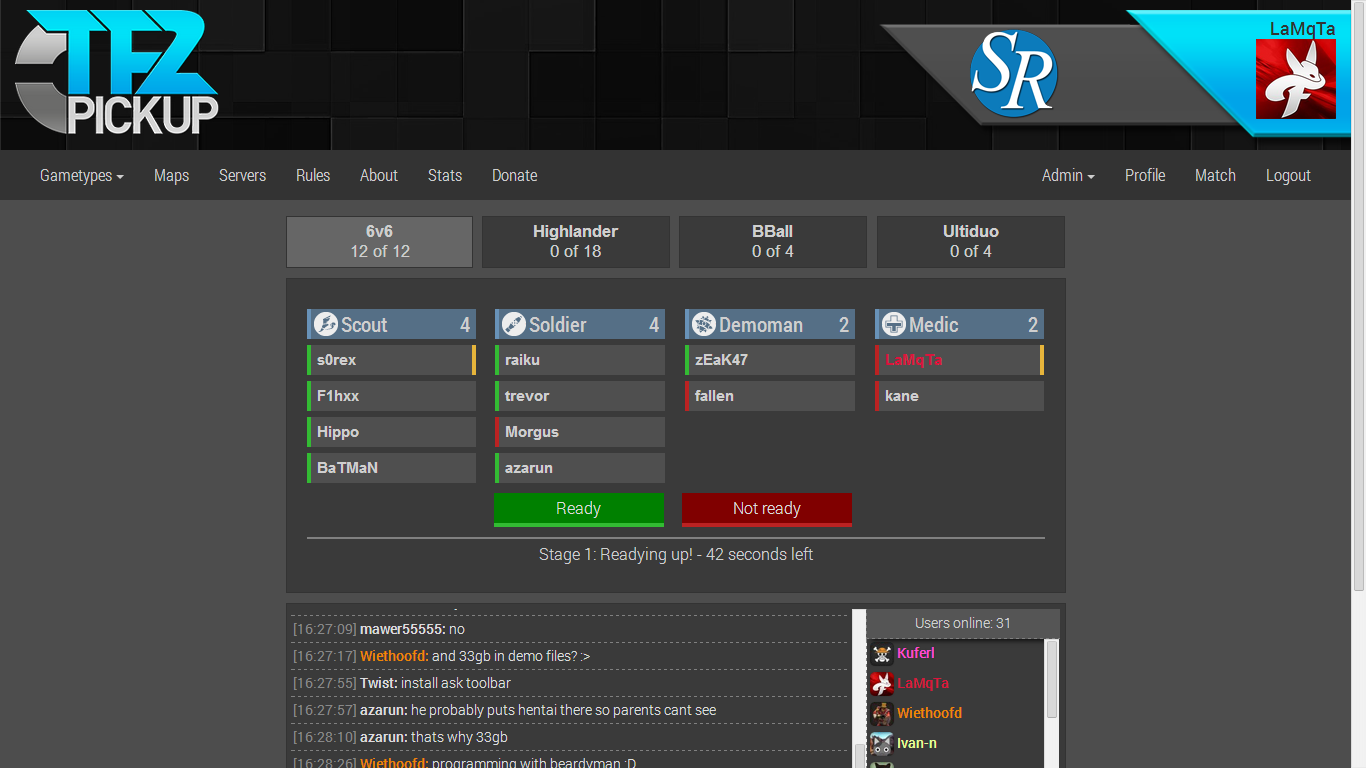Expand the Gametypes dropdown menu
This screenshot has height=768, width=1366.
82,175
